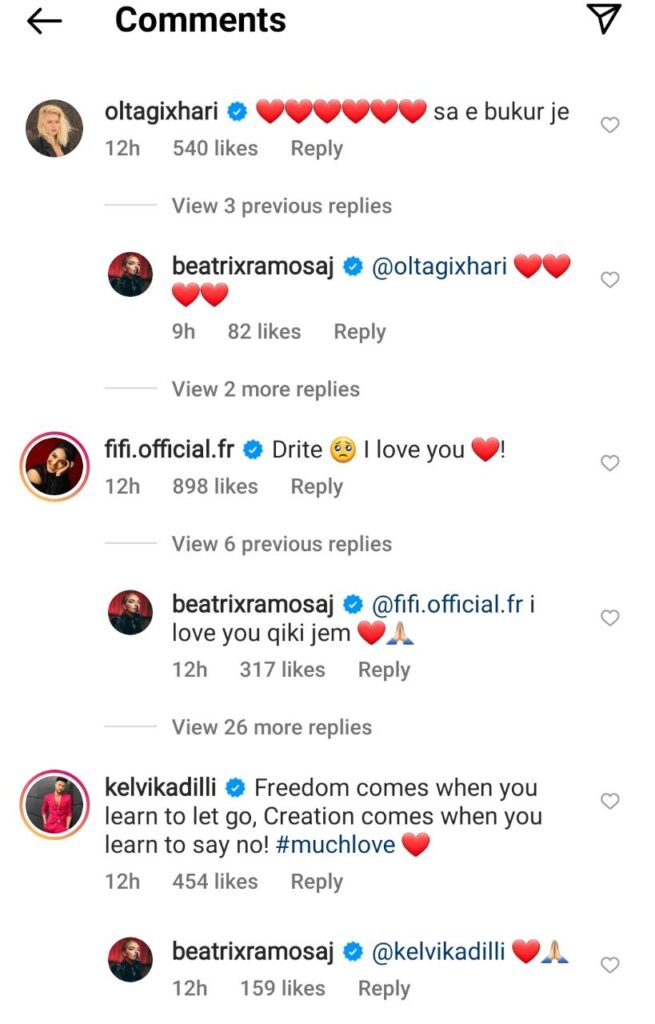Reply to fifi.official.fr's comment
This screenshot has height=1024, width=655.
point(316,486)
